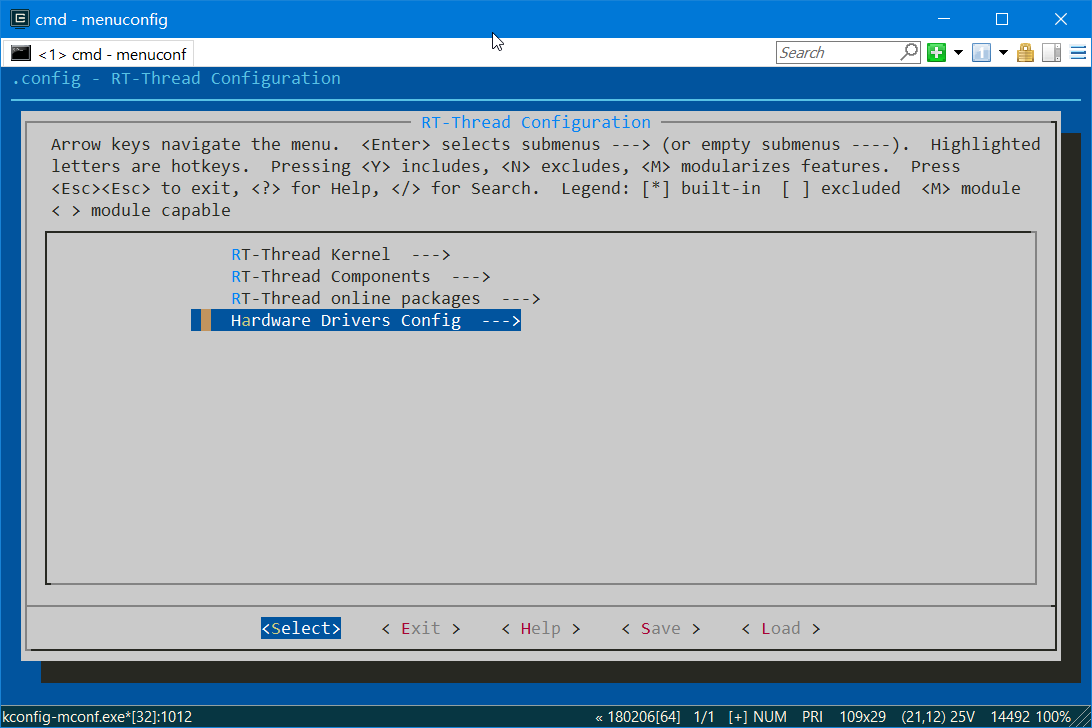Click the 14492 PID status entry
The width and height of the screenshot is (1092, 728).
point(1010,717)
